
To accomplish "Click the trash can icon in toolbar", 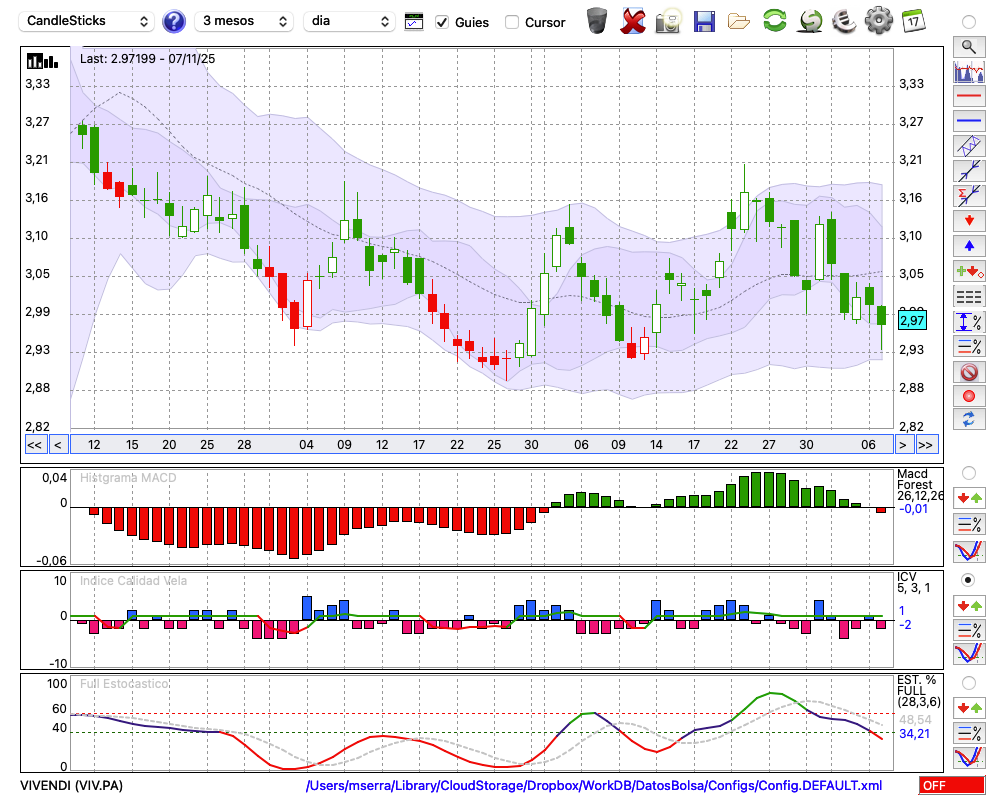I will point(597,21).
